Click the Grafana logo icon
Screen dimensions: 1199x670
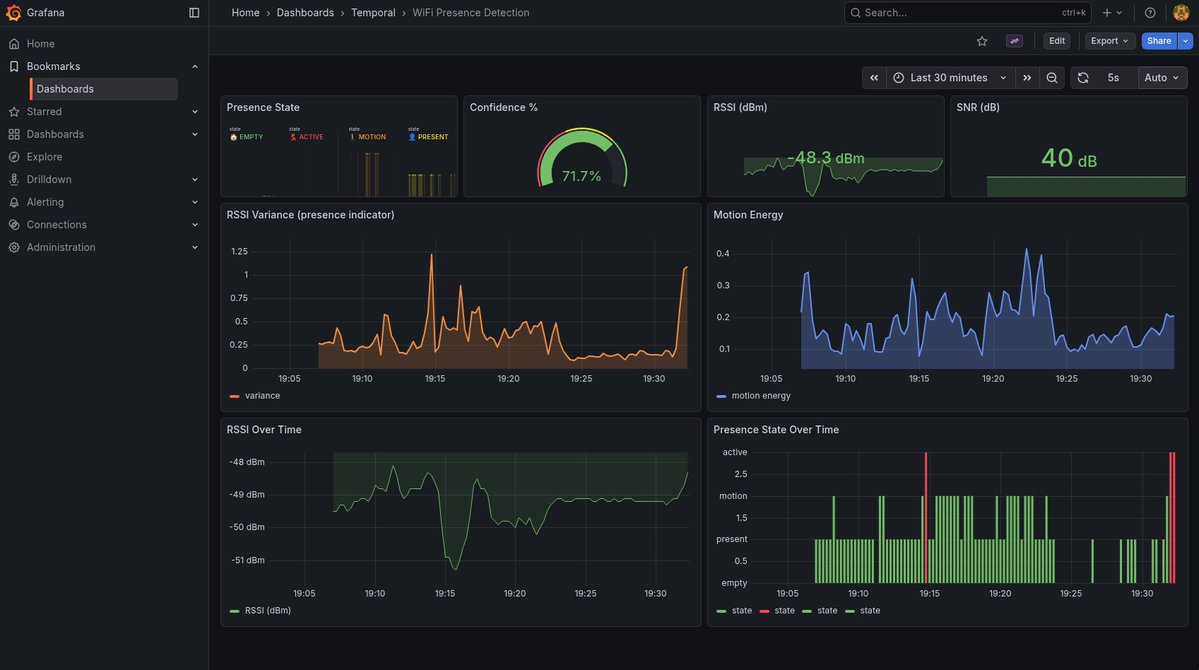[13, 12]
